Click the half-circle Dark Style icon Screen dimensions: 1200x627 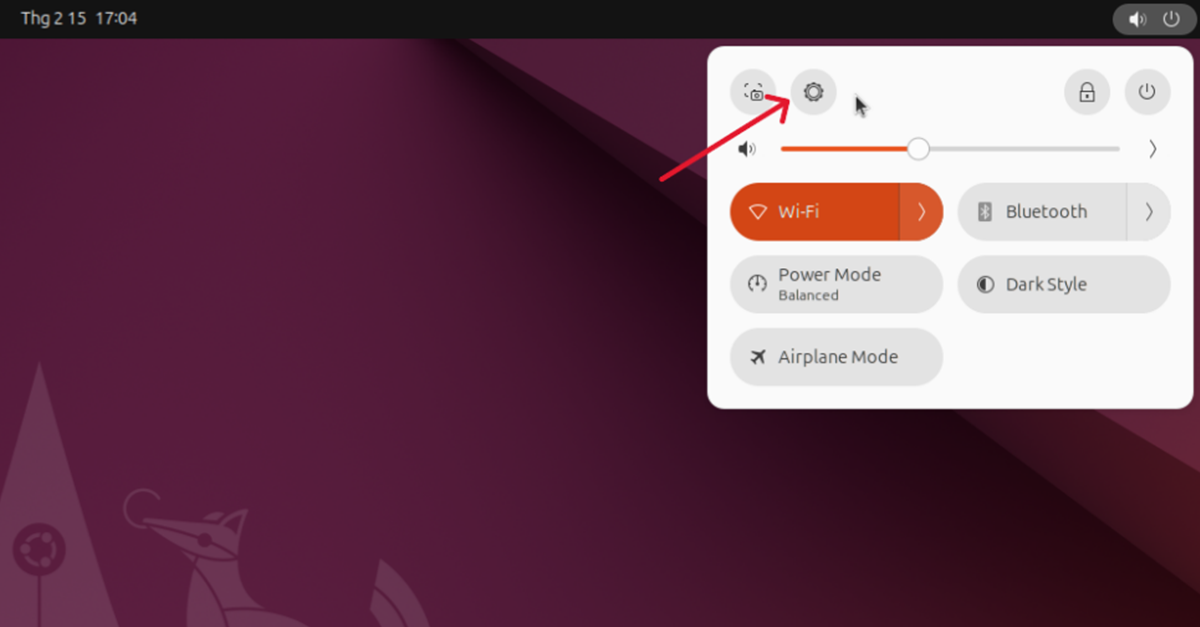[985, 284]
